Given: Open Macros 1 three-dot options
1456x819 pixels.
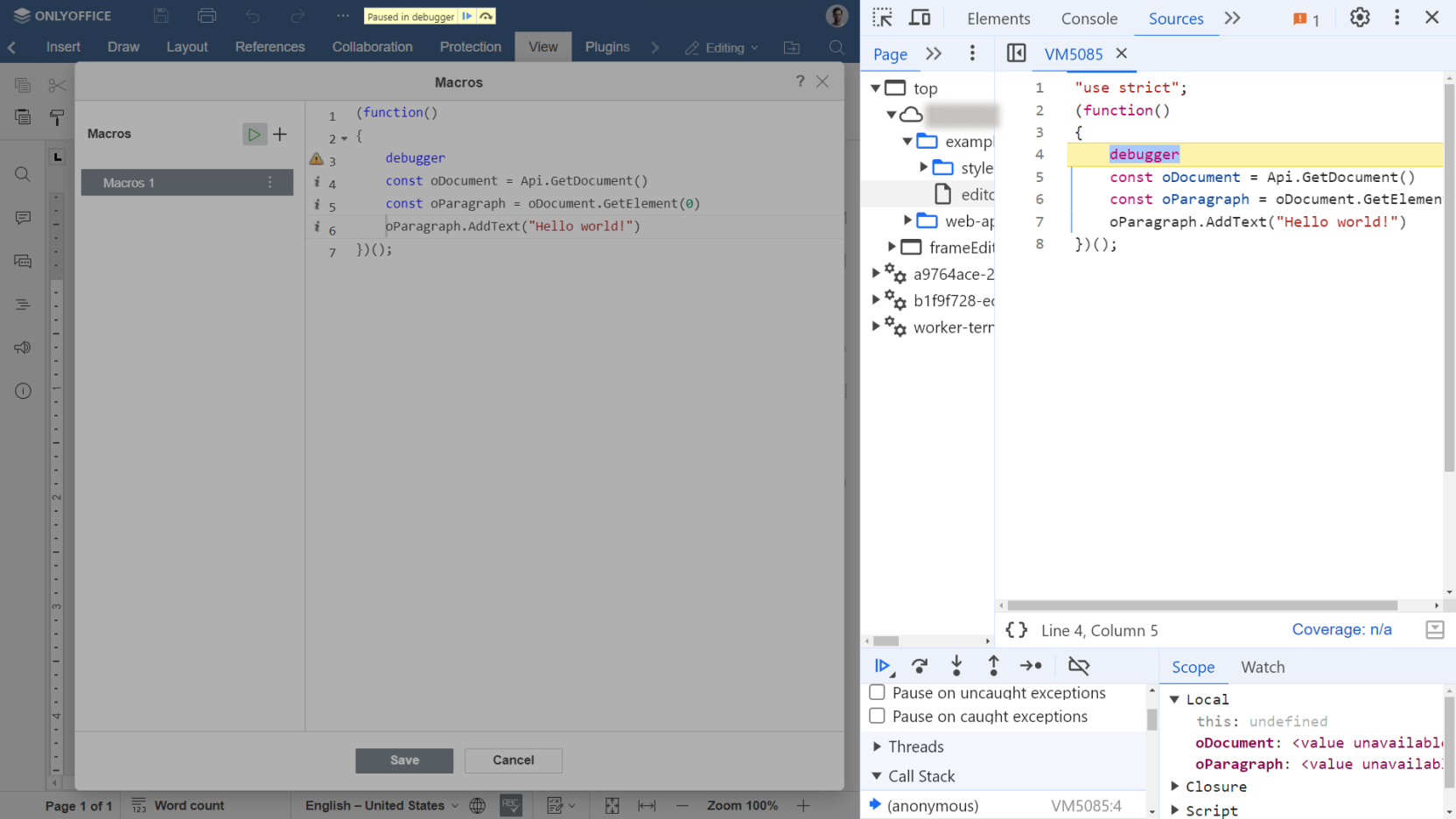Looking at the screenshot, I should coord(269,182).
